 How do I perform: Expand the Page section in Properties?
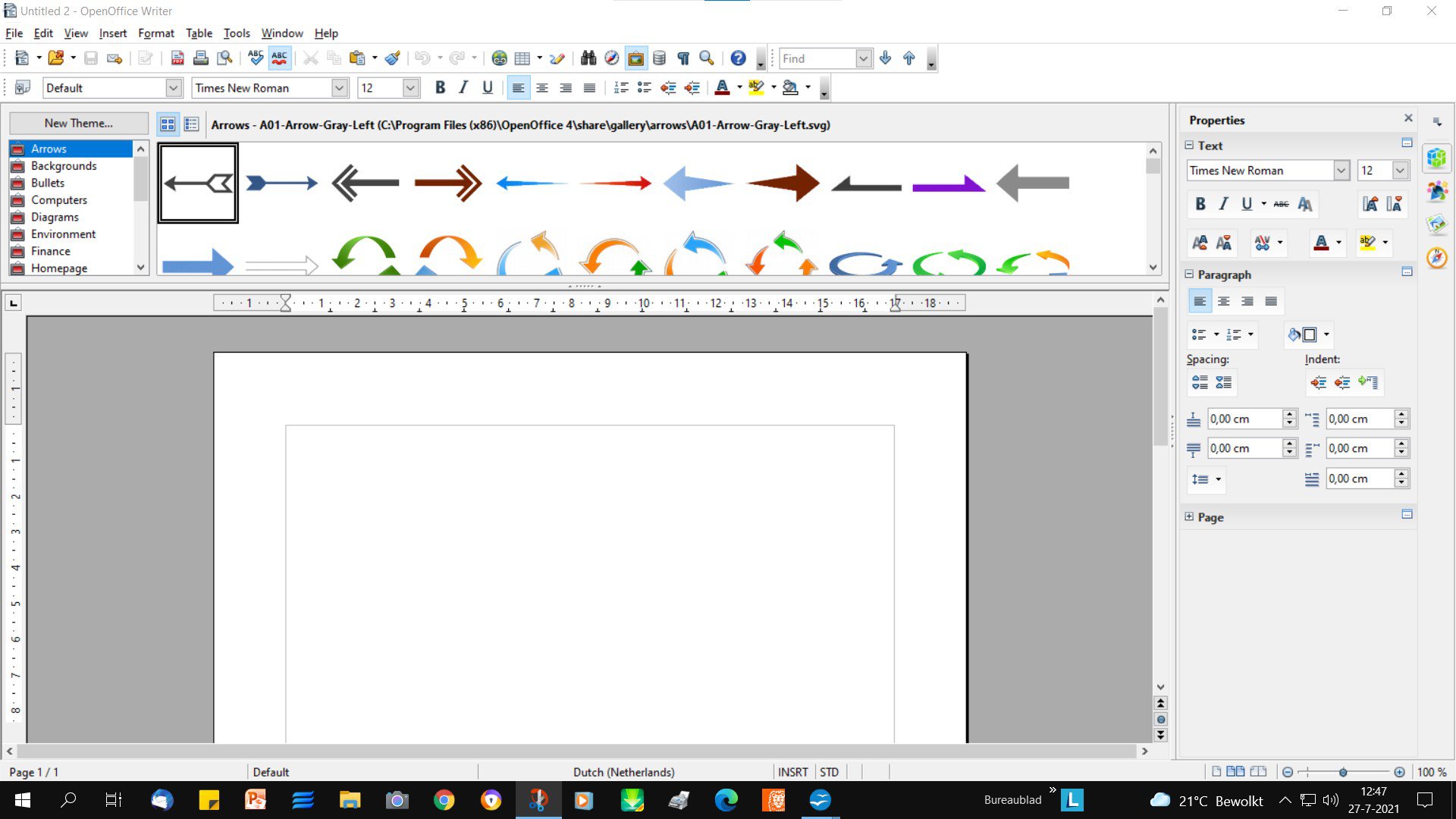pyautogui.click(x=1189, y=516)
